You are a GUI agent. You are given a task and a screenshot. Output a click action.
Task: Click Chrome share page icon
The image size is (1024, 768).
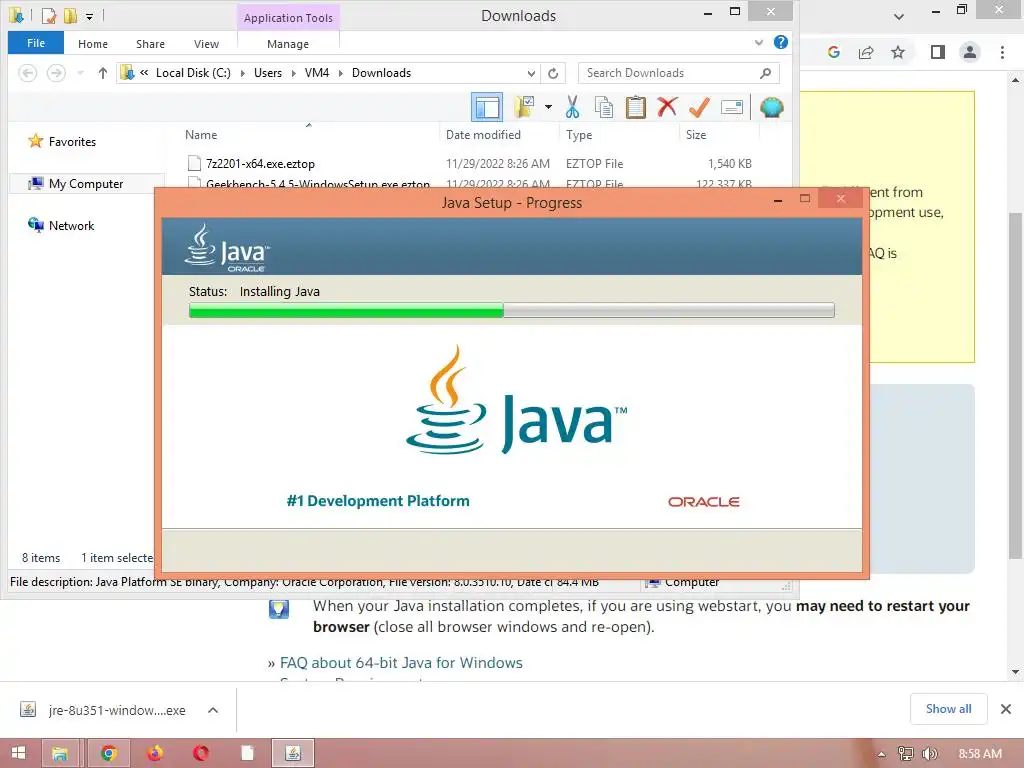866,52
